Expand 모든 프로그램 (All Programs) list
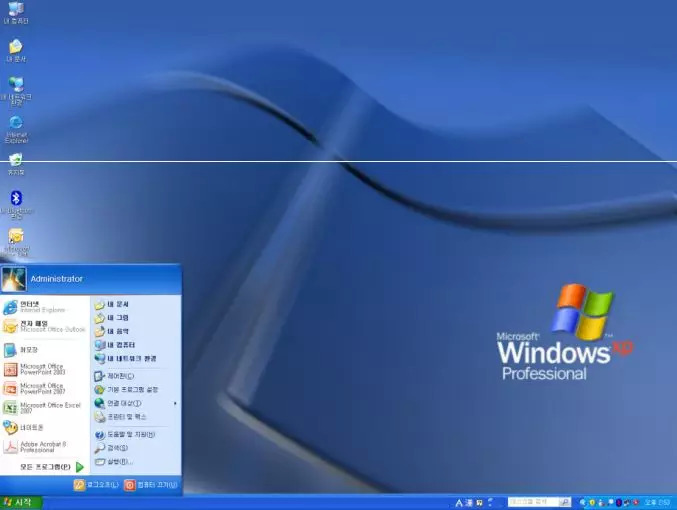 tap(50, 467)
